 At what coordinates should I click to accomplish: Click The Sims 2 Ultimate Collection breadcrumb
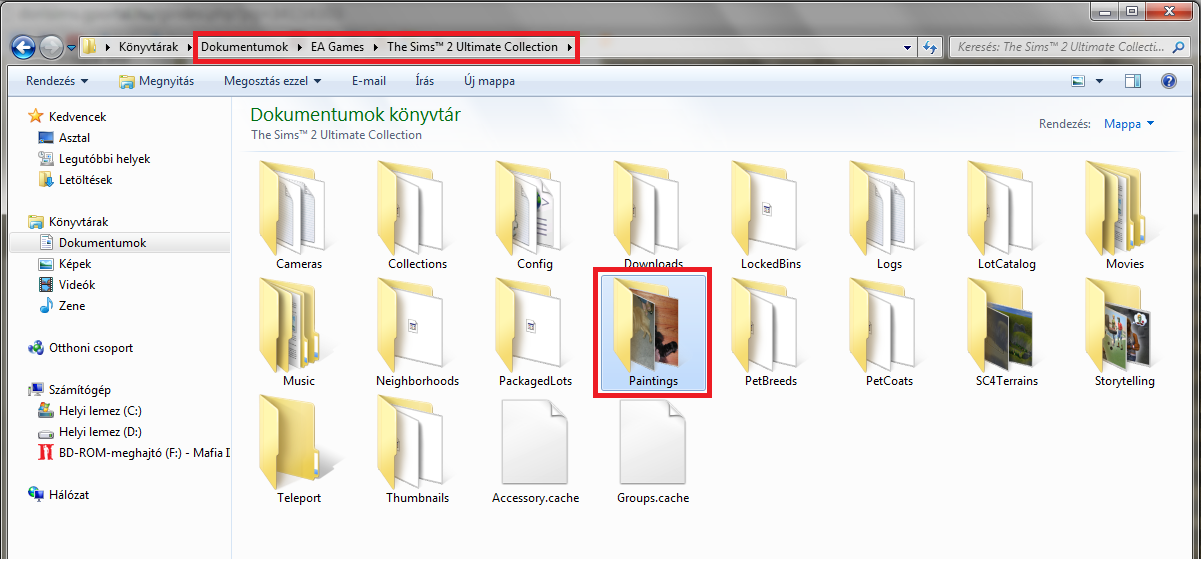[472, 47]
